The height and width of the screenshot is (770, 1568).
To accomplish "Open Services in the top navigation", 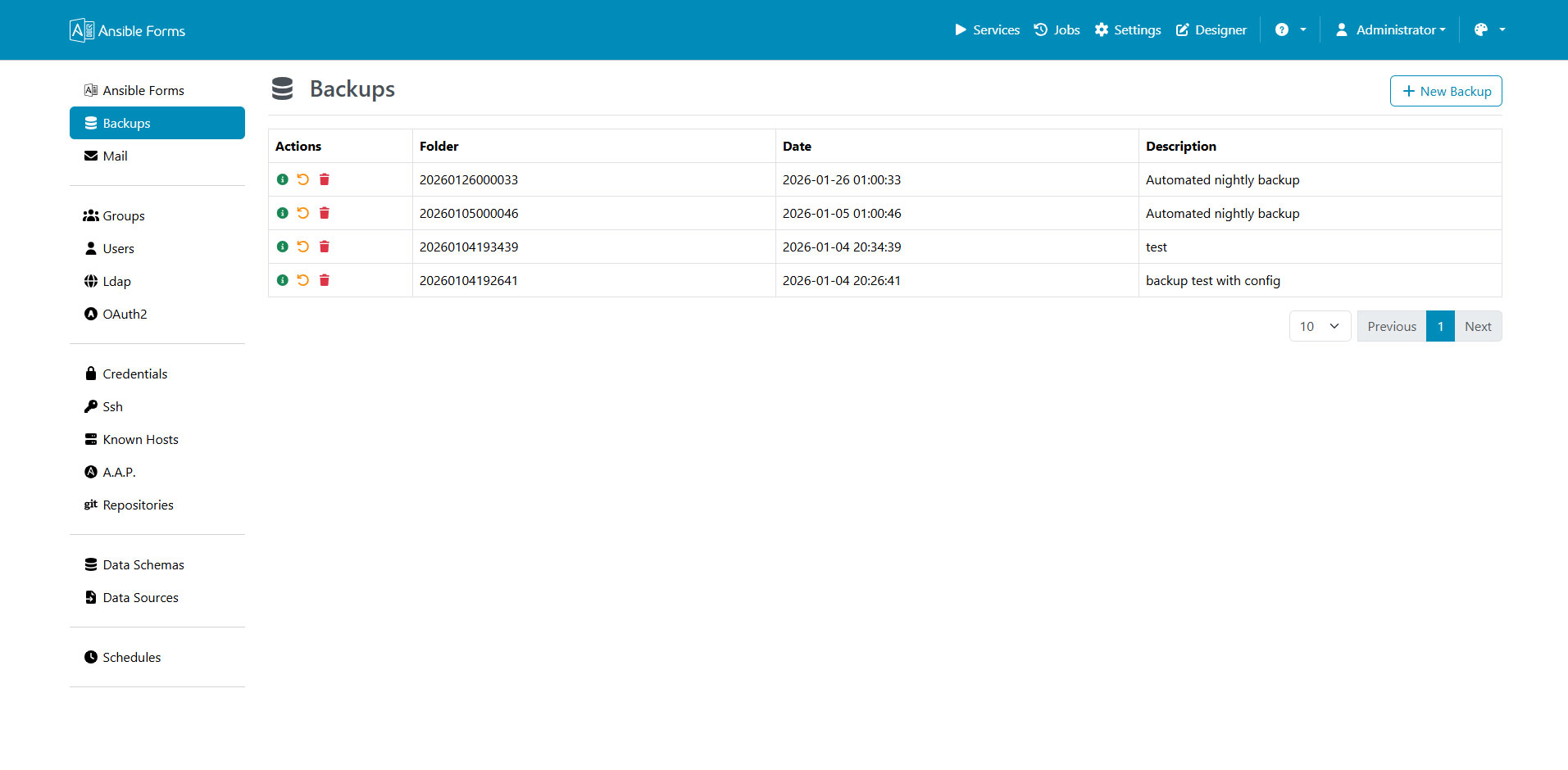I will pyautogui.click(x=987, y=29).
